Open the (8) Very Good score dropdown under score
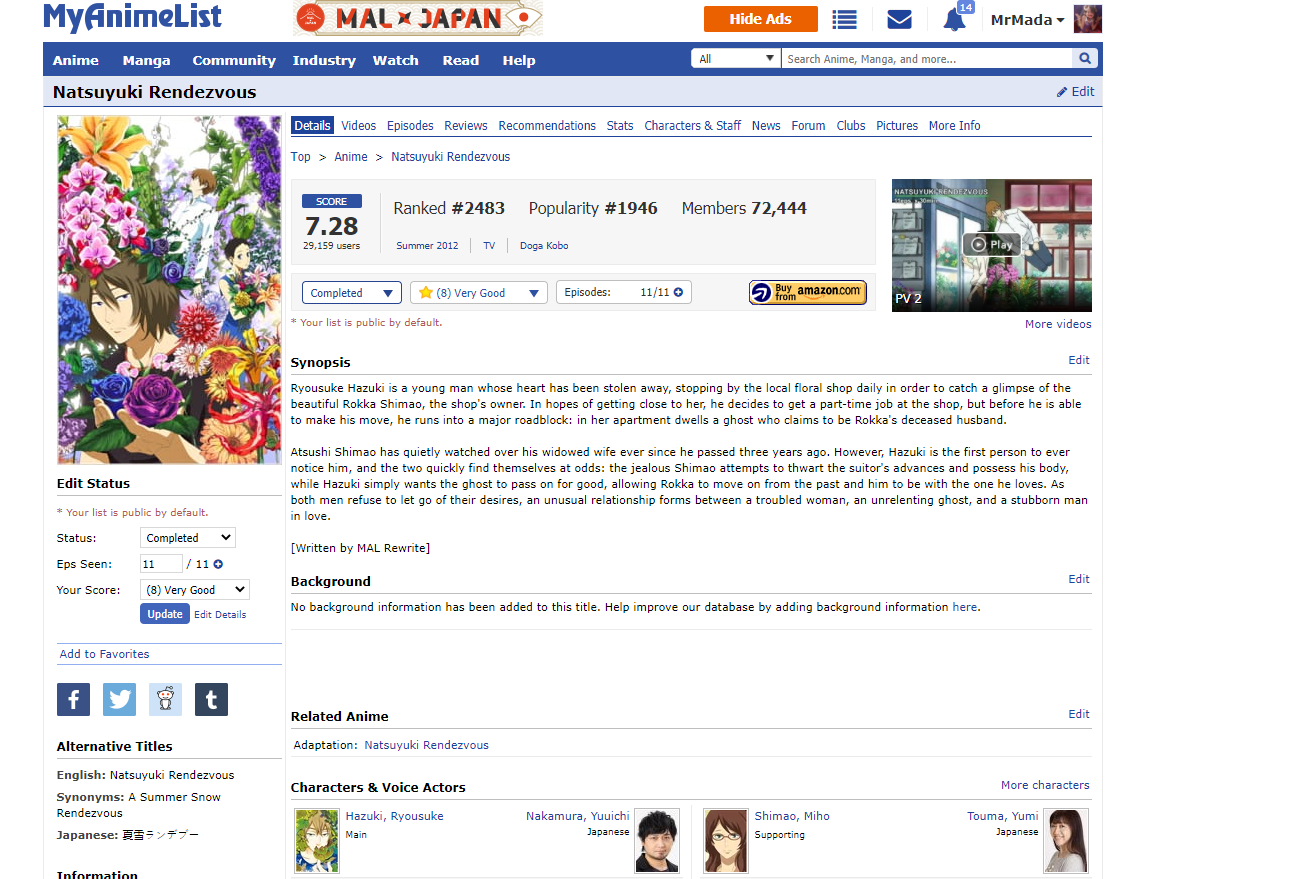The image size is (1311, 879). pos(479,293)
